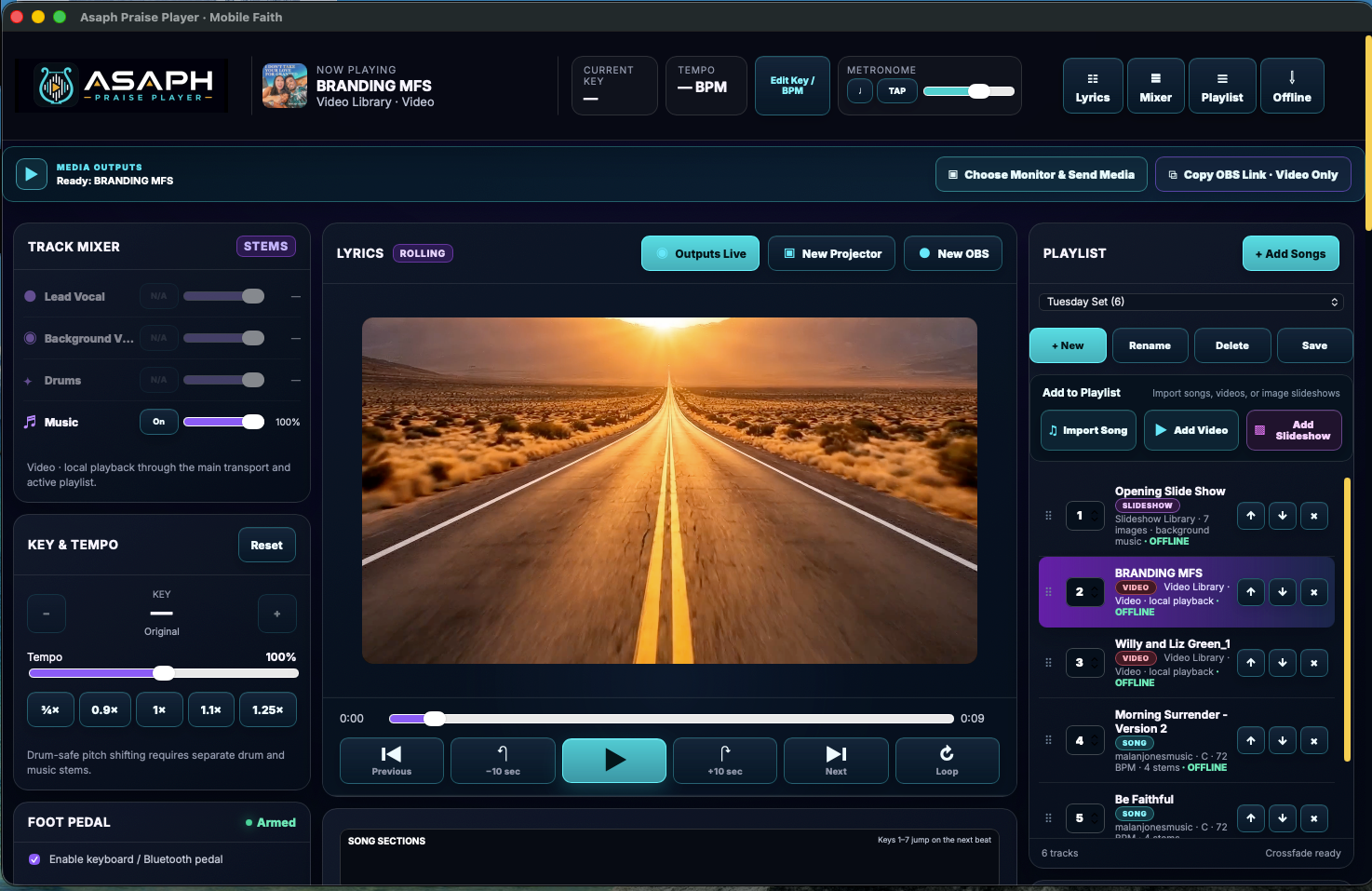Click the road video preview
1372x891 pixels.
pos(669,491)
